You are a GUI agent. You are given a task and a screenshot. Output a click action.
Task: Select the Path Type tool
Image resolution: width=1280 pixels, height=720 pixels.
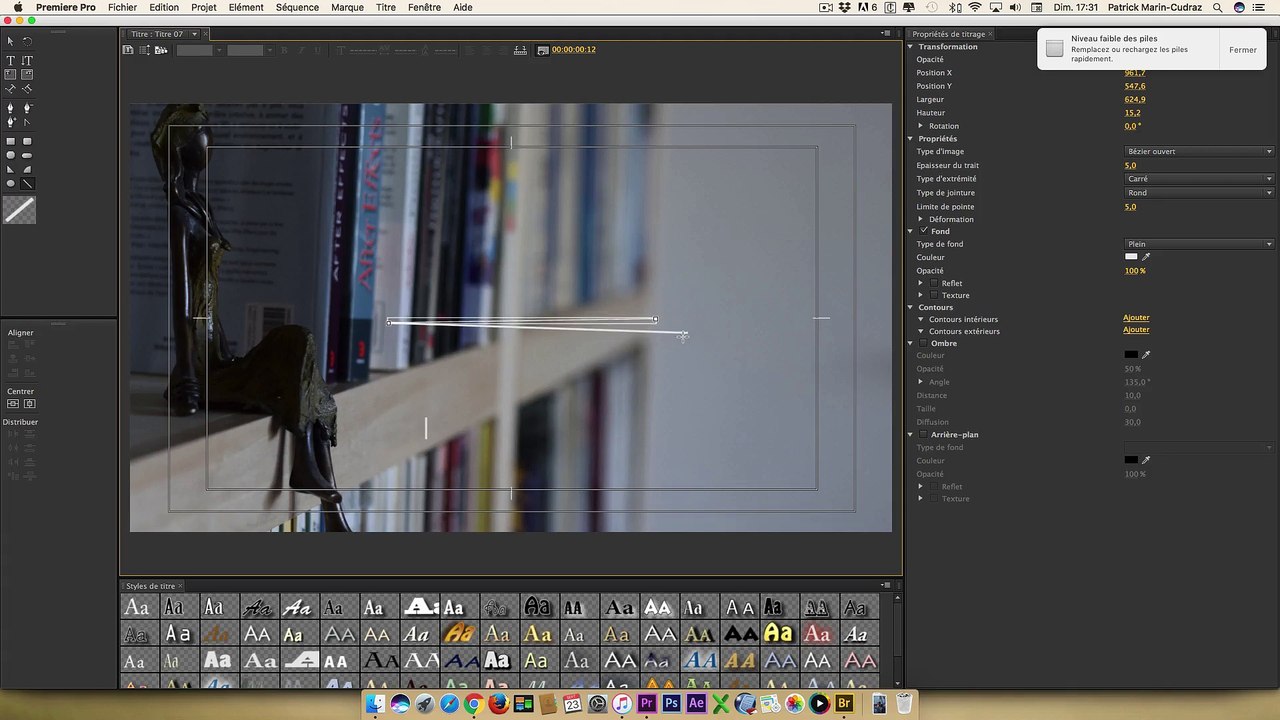pyautogui.click(x=11, y=89)
